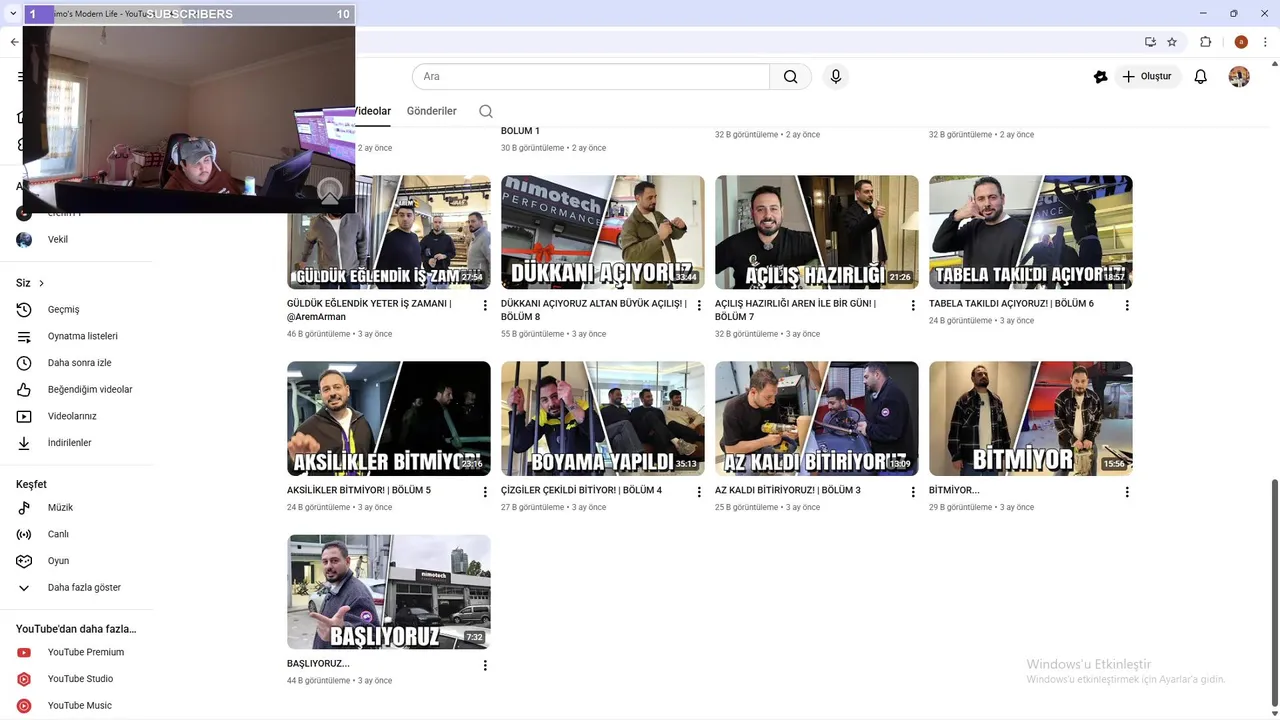Play BİTMİYOR thumbnail

point(1031,419)
